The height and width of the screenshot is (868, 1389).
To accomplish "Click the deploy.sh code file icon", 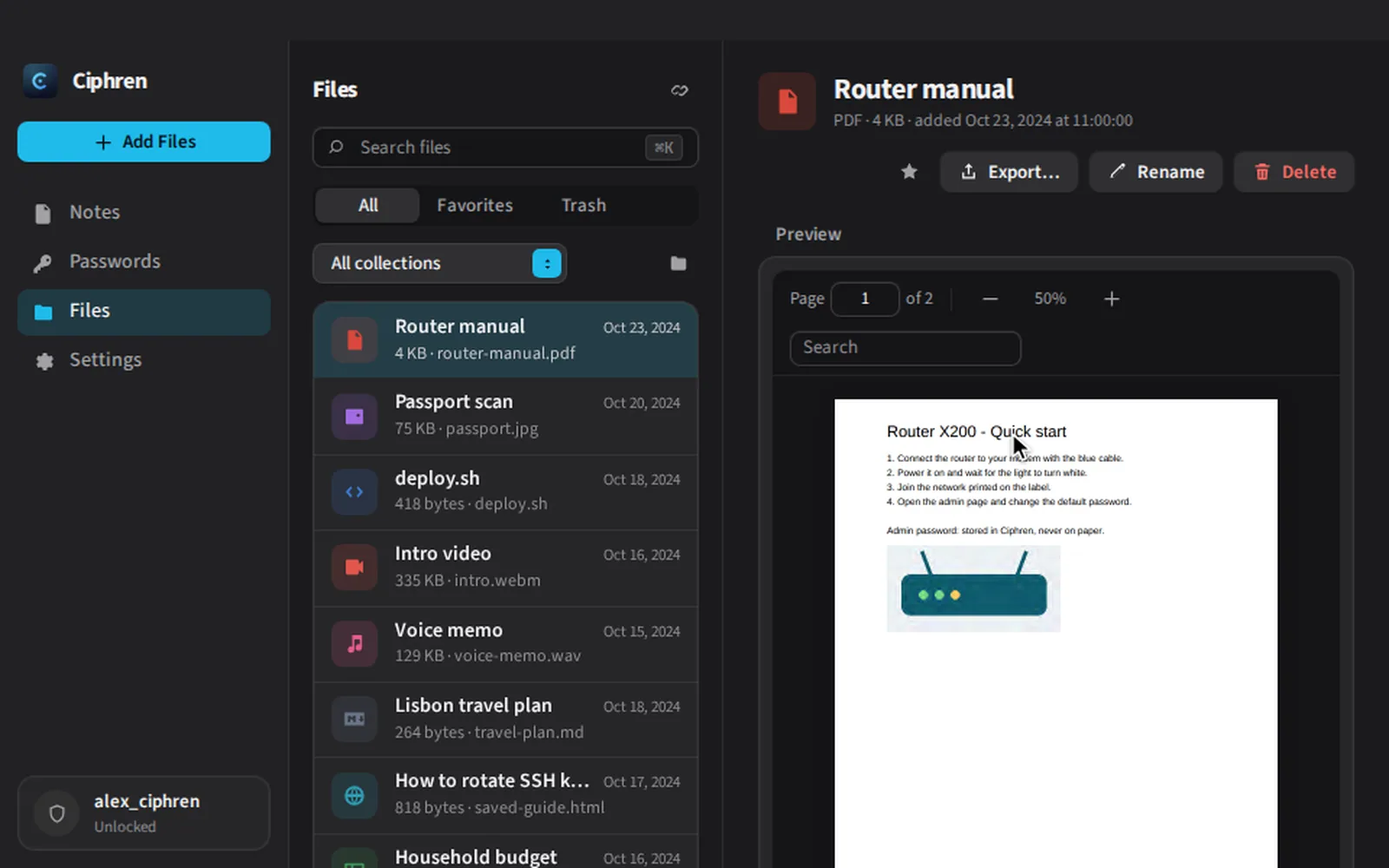I will click(x=354, y=492).
